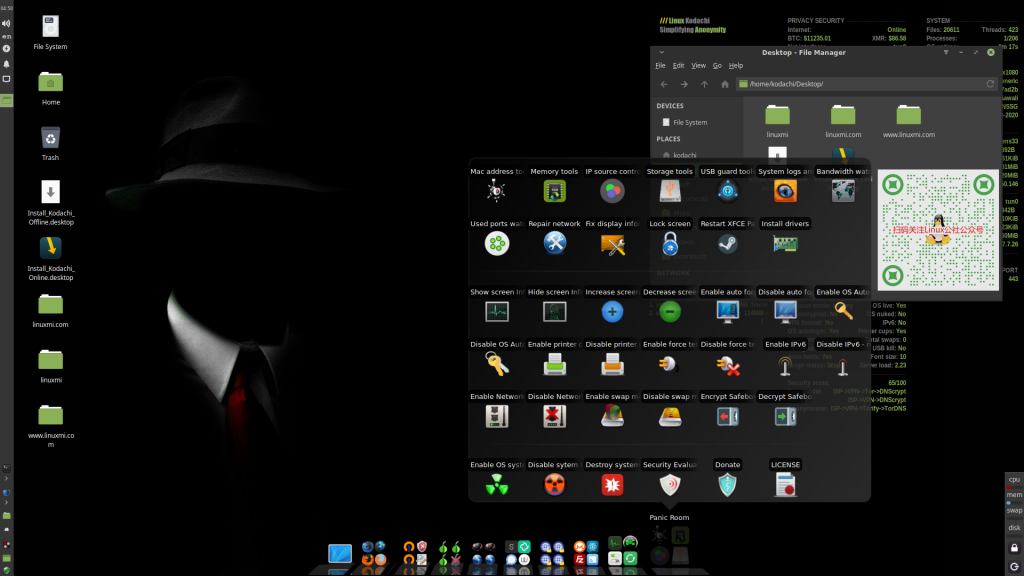Viewport: 1024px width, 576px height.
Task: Go to parent folder in File Manager
Action: coord(704,84)
